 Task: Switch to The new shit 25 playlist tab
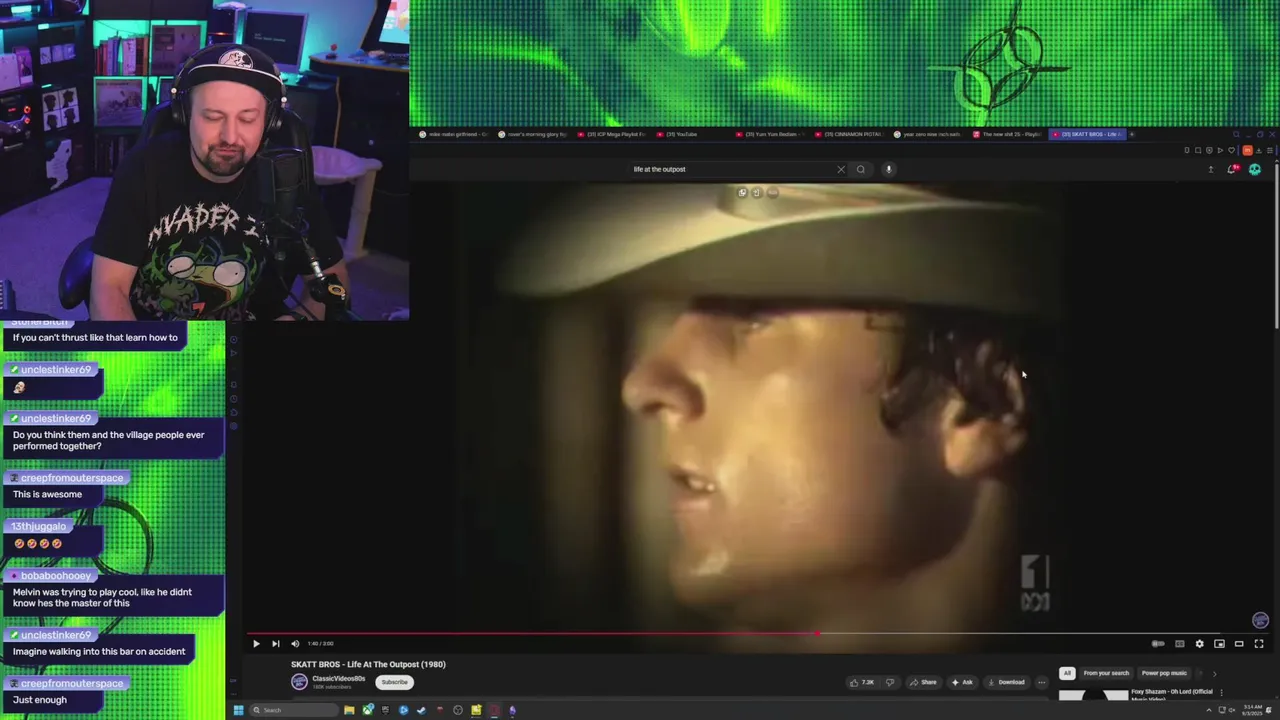1007,134
